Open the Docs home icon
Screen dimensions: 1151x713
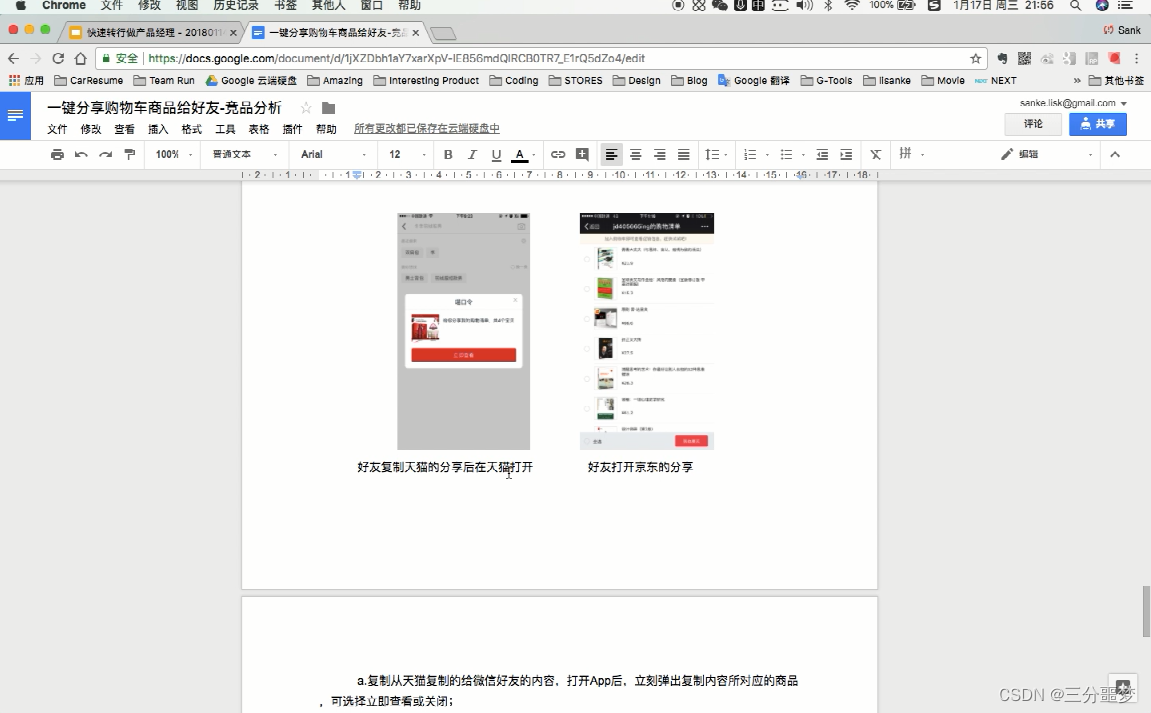[15, 116]
